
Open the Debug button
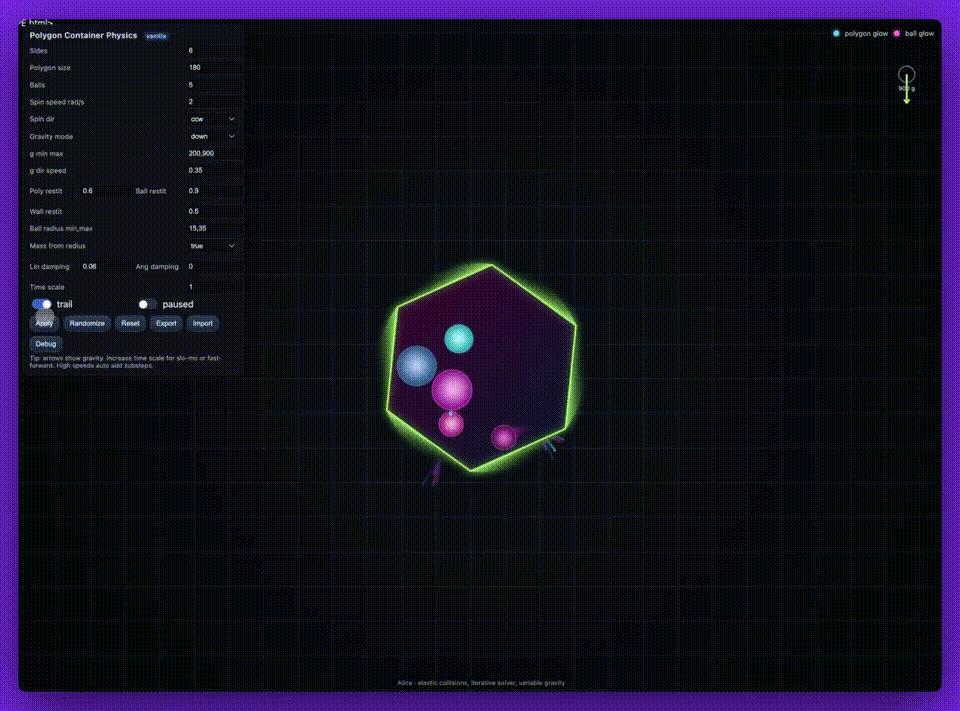coord(46,344)
